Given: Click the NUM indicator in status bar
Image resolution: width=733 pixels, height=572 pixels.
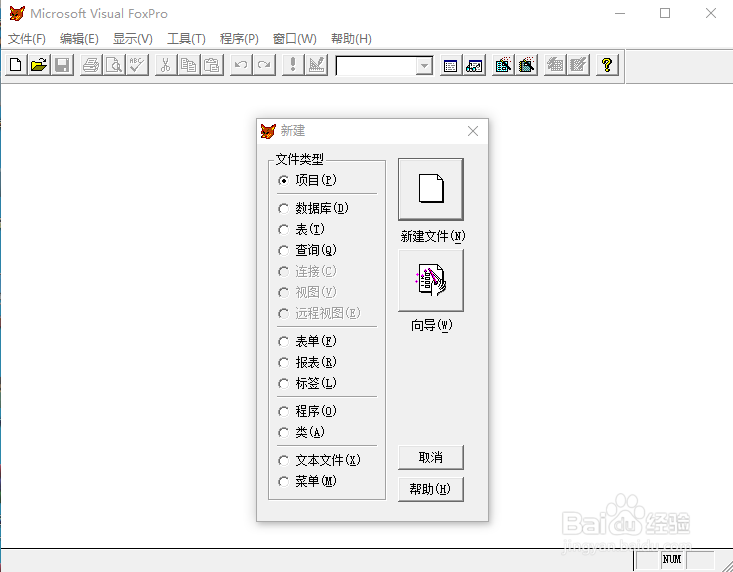Looking at the screenshot, I should (x=672, y=559).
